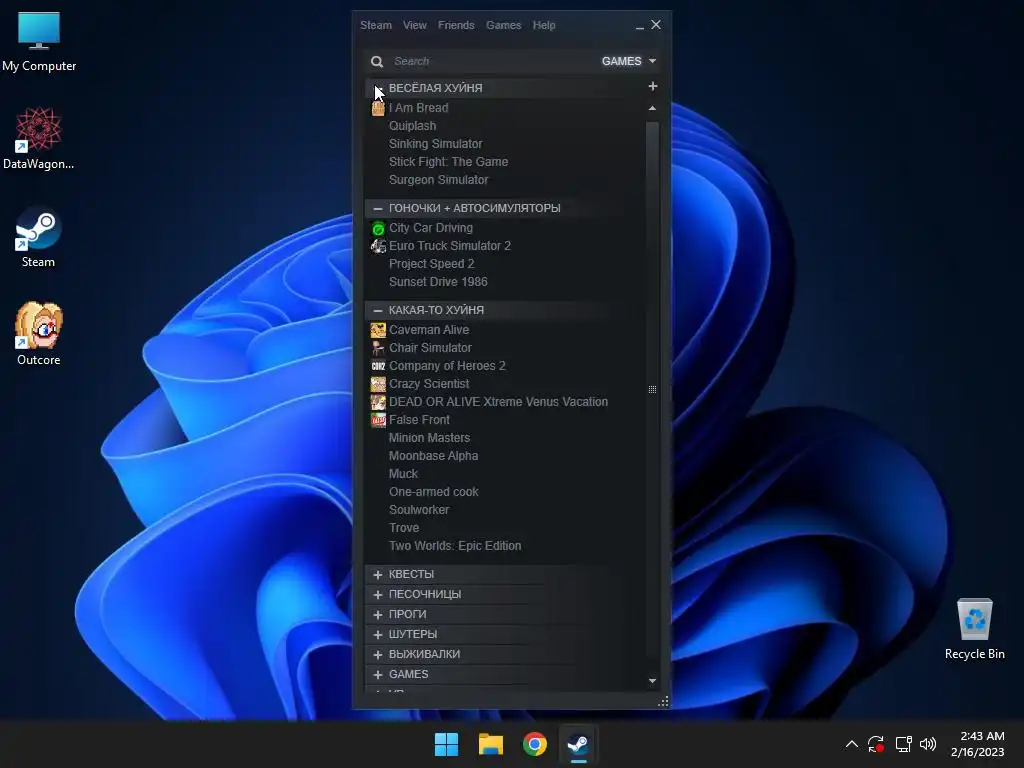The height and width of the screenshot is (768, 1024).
Task: Select One-armed cook
Action: (434, 492)
